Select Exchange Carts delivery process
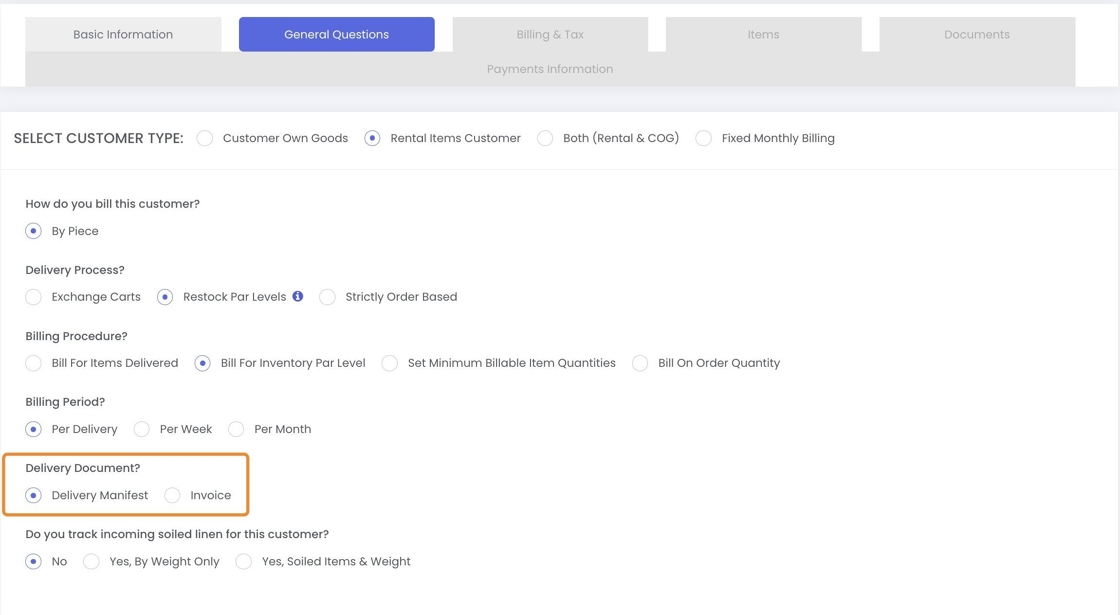The height and width of the screenshot is (615, 1120). pyautogui.click(x=34, y=297)
